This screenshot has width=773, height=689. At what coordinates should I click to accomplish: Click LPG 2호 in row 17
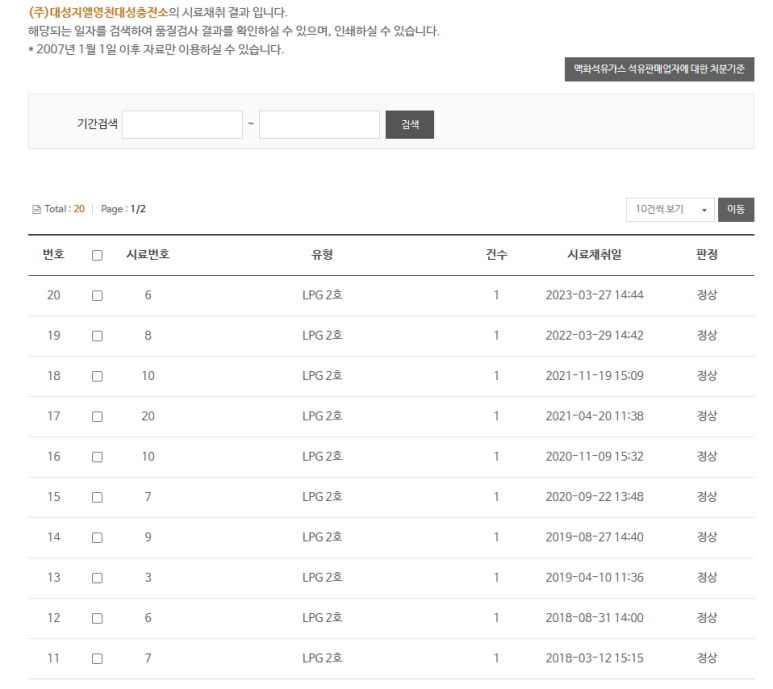[x=322, y=416]
